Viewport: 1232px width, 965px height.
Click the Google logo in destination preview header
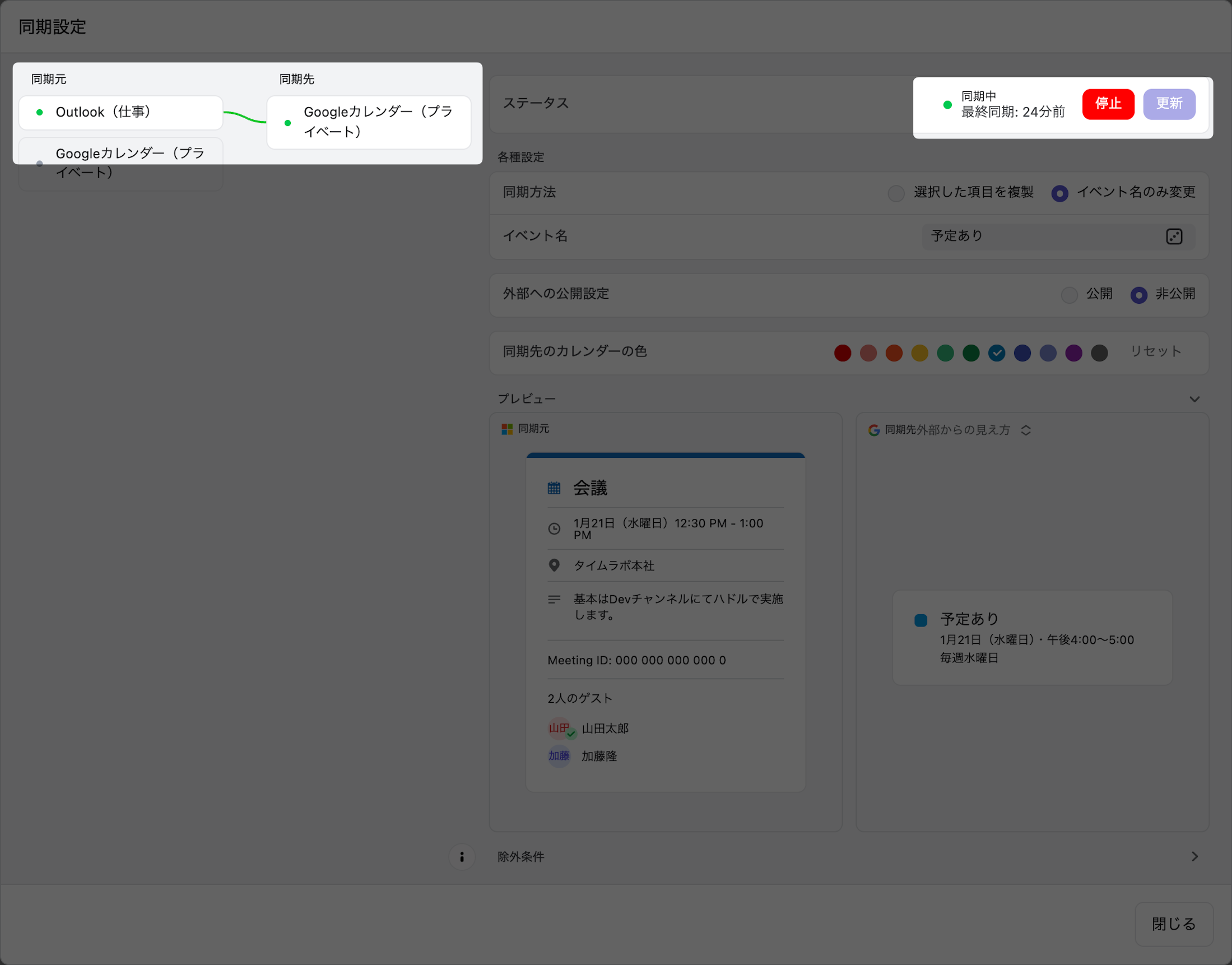(873, 430)
